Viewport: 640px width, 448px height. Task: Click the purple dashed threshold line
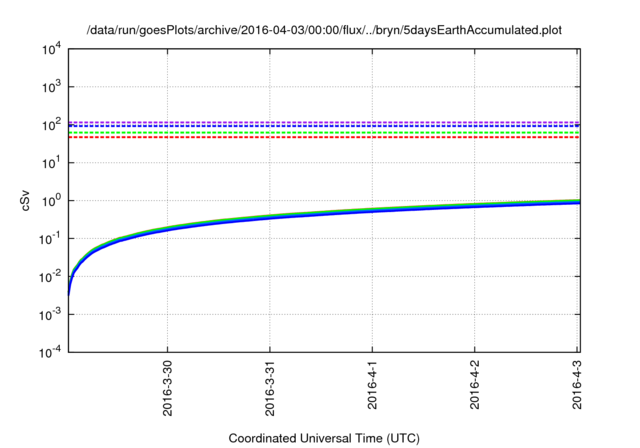[324, 122]
